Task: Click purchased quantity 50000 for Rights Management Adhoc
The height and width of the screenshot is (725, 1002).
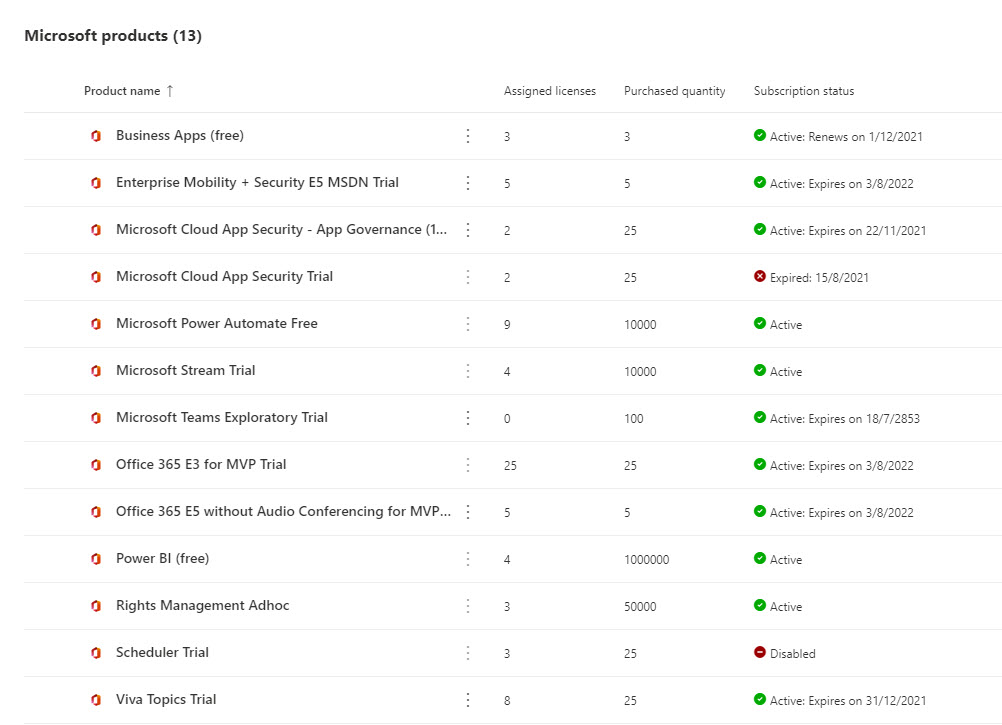Action: coord(640,607)
